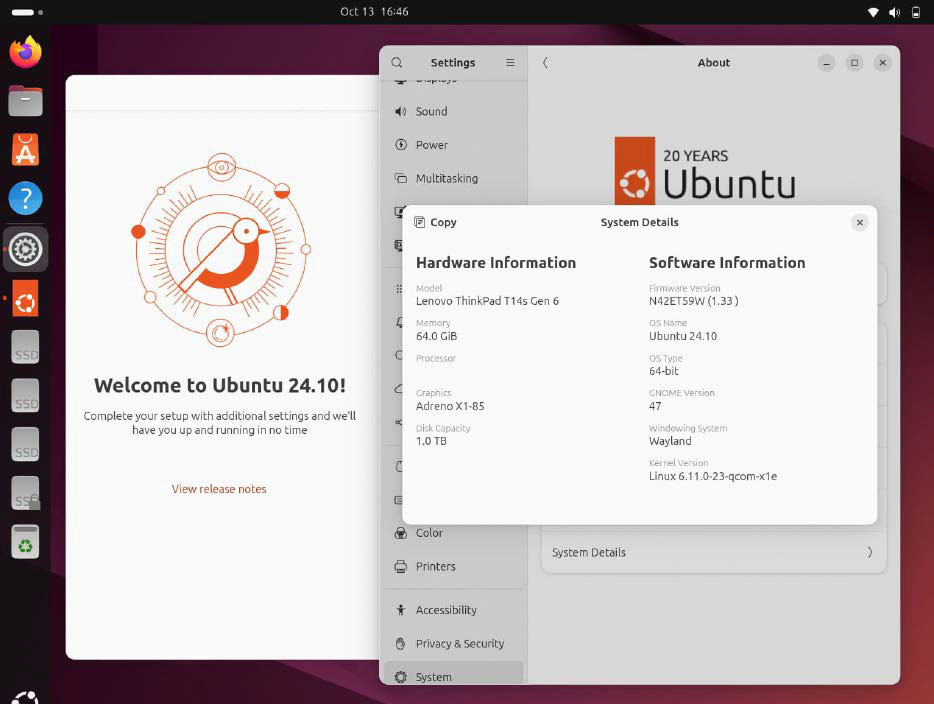Copy system details to clipboard
The height and width of the screenshot is (704, 934).
coord(435,223)
